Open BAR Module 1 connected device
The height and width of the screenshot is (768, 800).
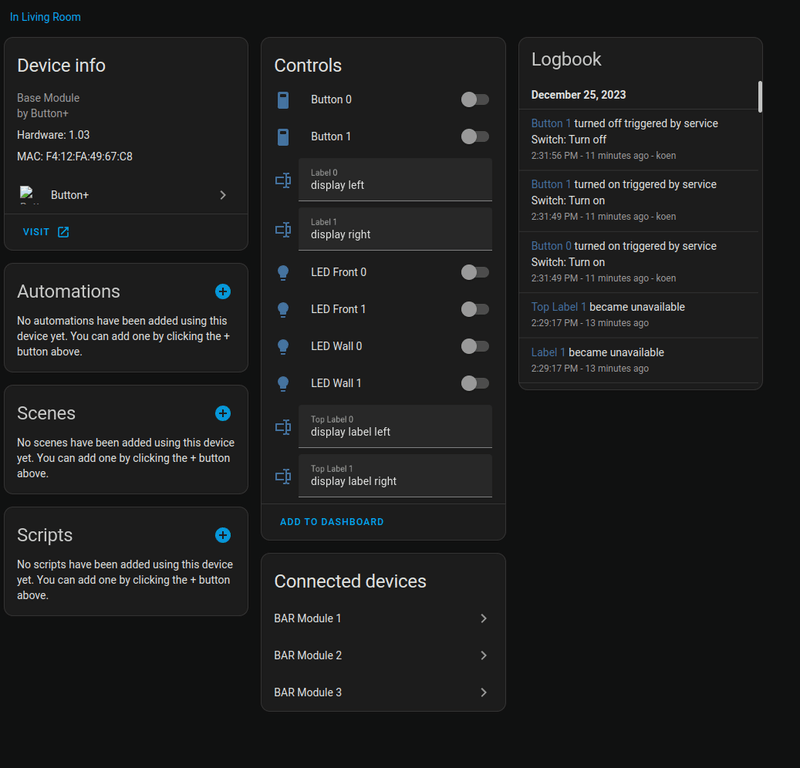pos(383,619)
